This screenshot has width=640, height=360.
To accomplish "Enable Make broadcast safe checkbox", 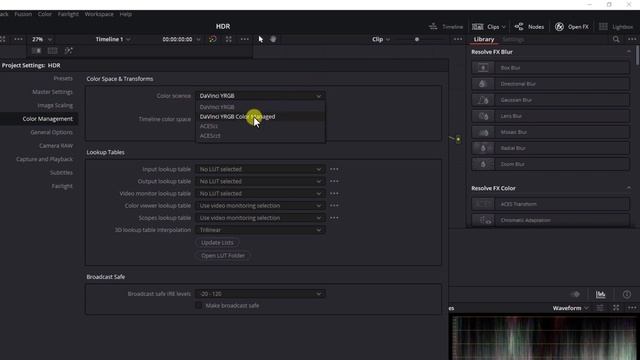I will tap(199, 305).
